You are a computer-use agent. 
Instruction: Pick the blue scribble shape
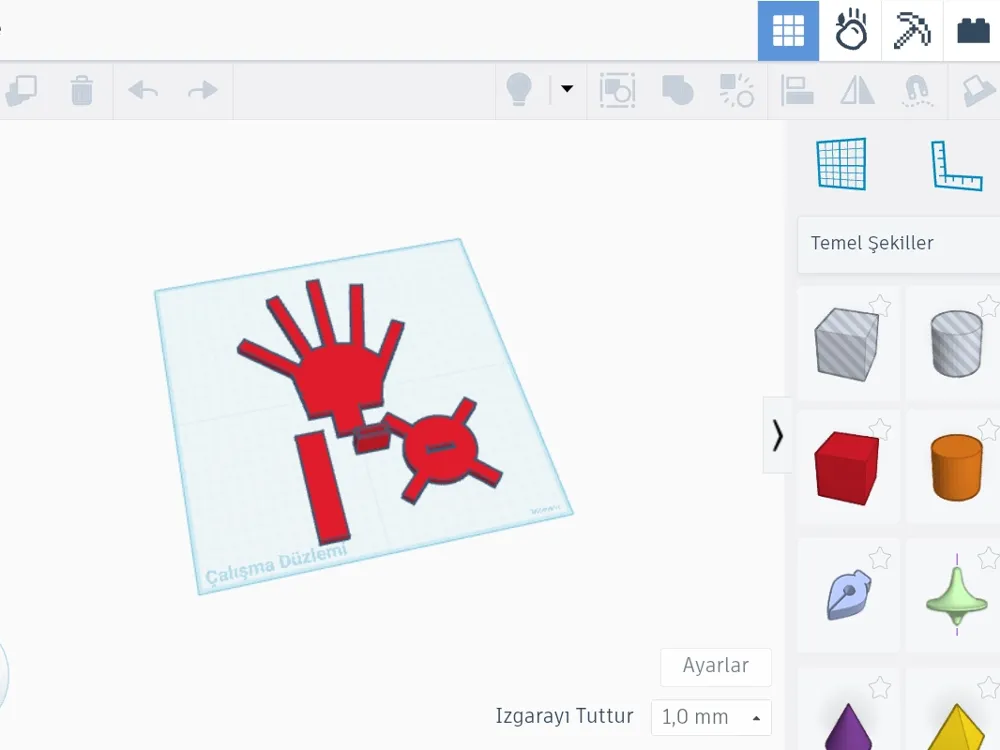coord(848,595)
